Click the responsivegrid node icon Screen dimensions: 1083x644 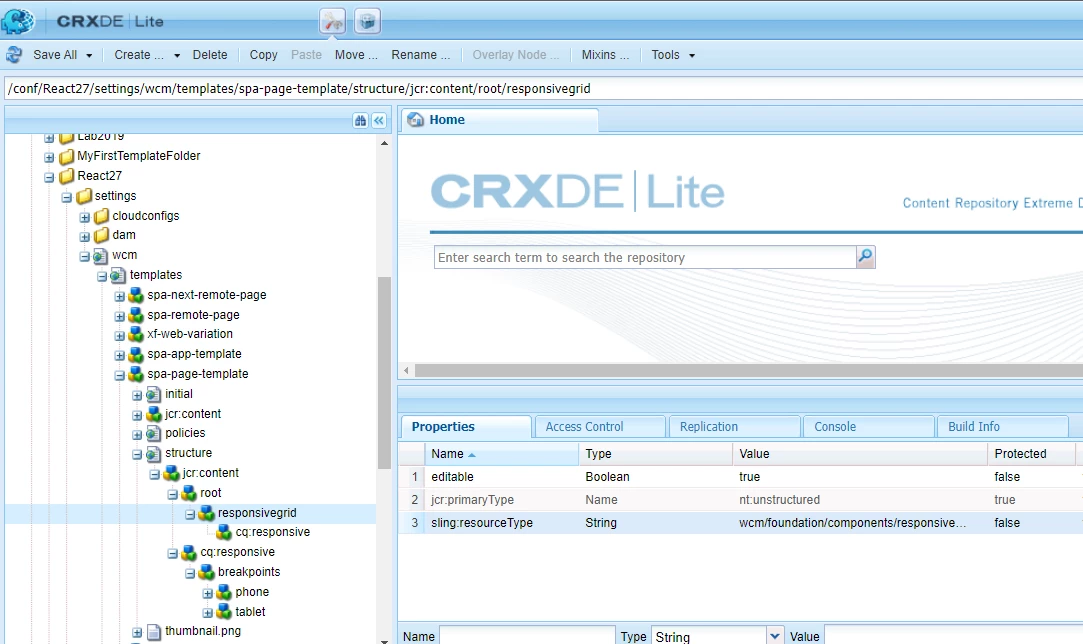(207, 513)
